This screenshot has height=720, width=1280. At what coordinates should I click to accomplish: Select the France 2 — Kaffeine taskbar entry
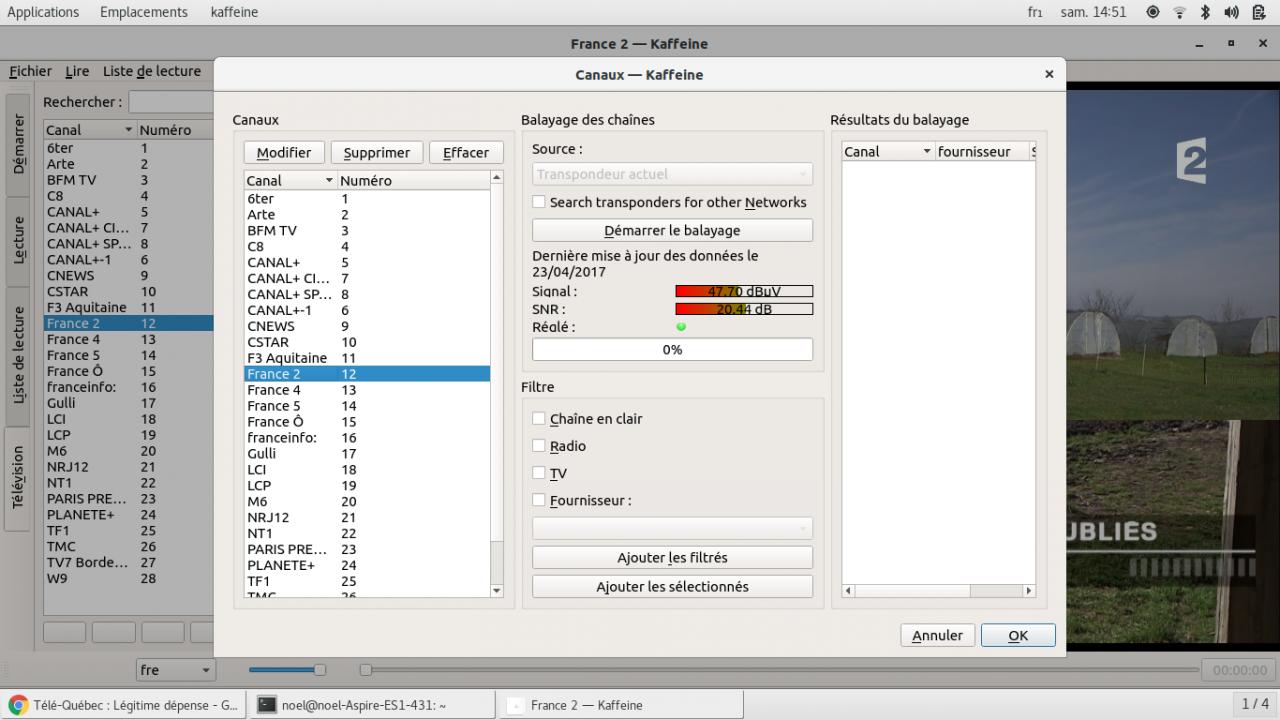point(620,705)
